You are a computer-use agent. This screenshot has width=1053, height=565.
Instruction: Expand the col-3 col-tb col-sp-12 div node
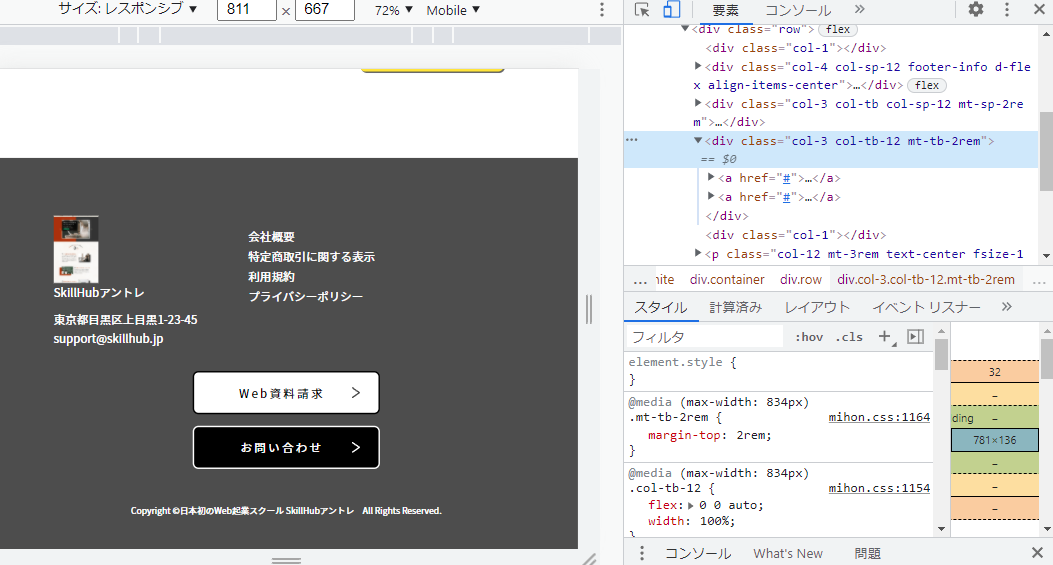tap(698, 103)
